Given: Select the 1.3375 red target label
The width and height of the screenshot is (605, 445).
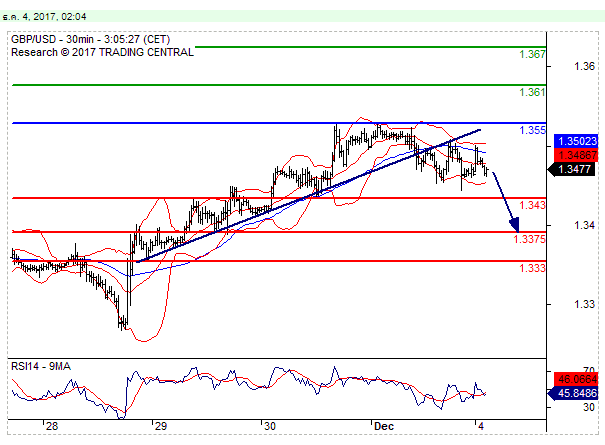Looking at the screenshot, I should (529, 239).
